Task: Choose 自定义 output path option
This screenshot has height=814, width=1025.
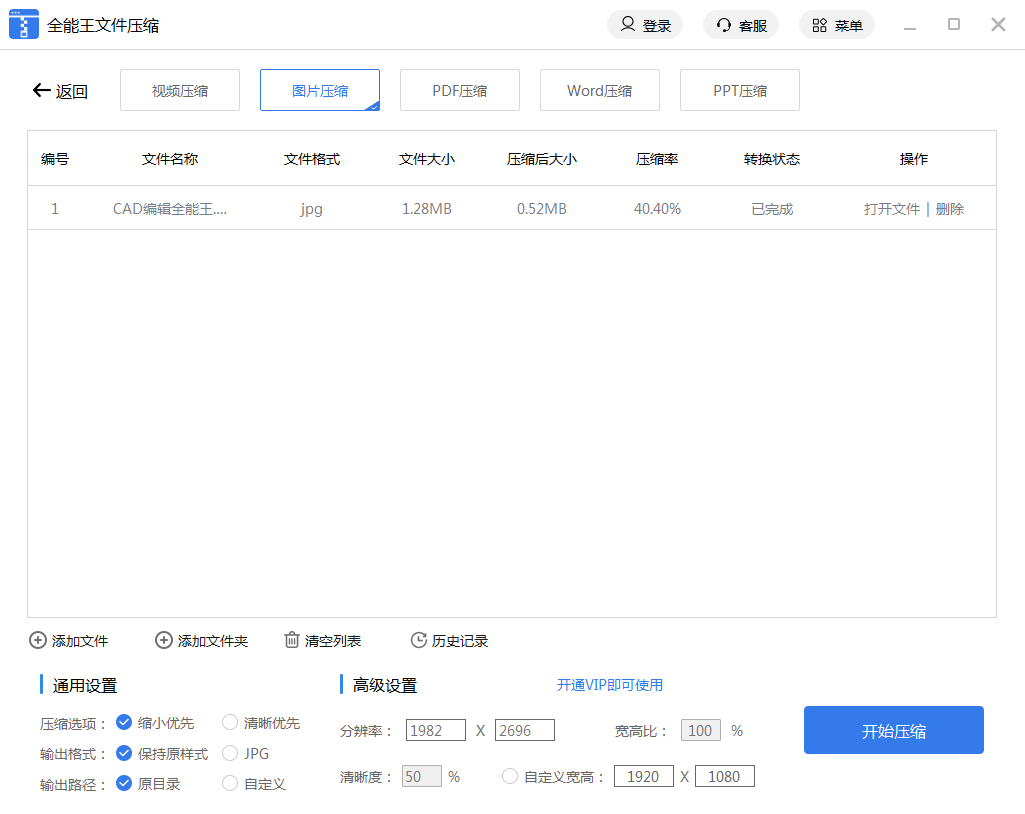Action: (230, 783)
